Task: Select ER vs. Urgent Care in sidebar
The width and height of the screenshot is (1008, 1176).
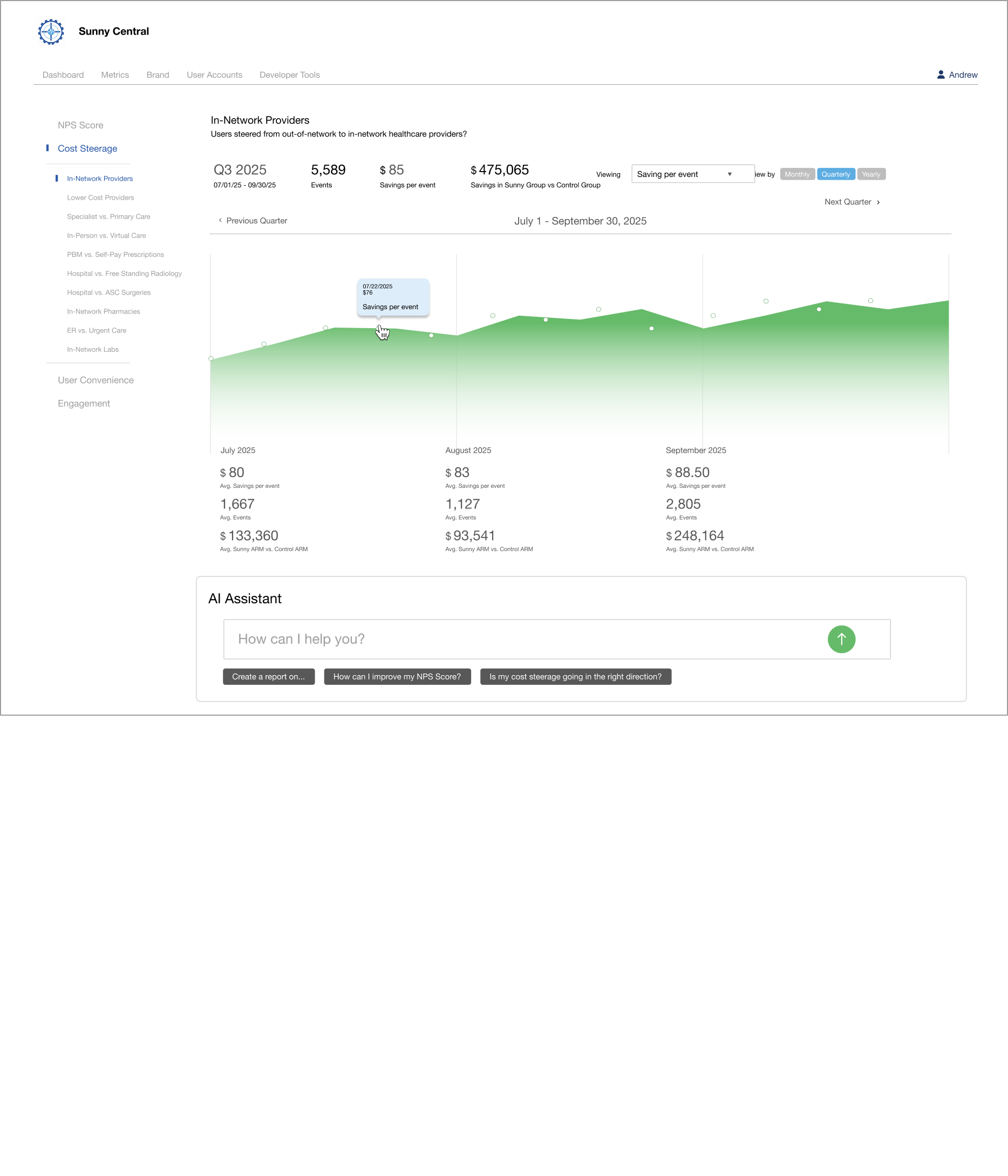Action: coord(97,330)
